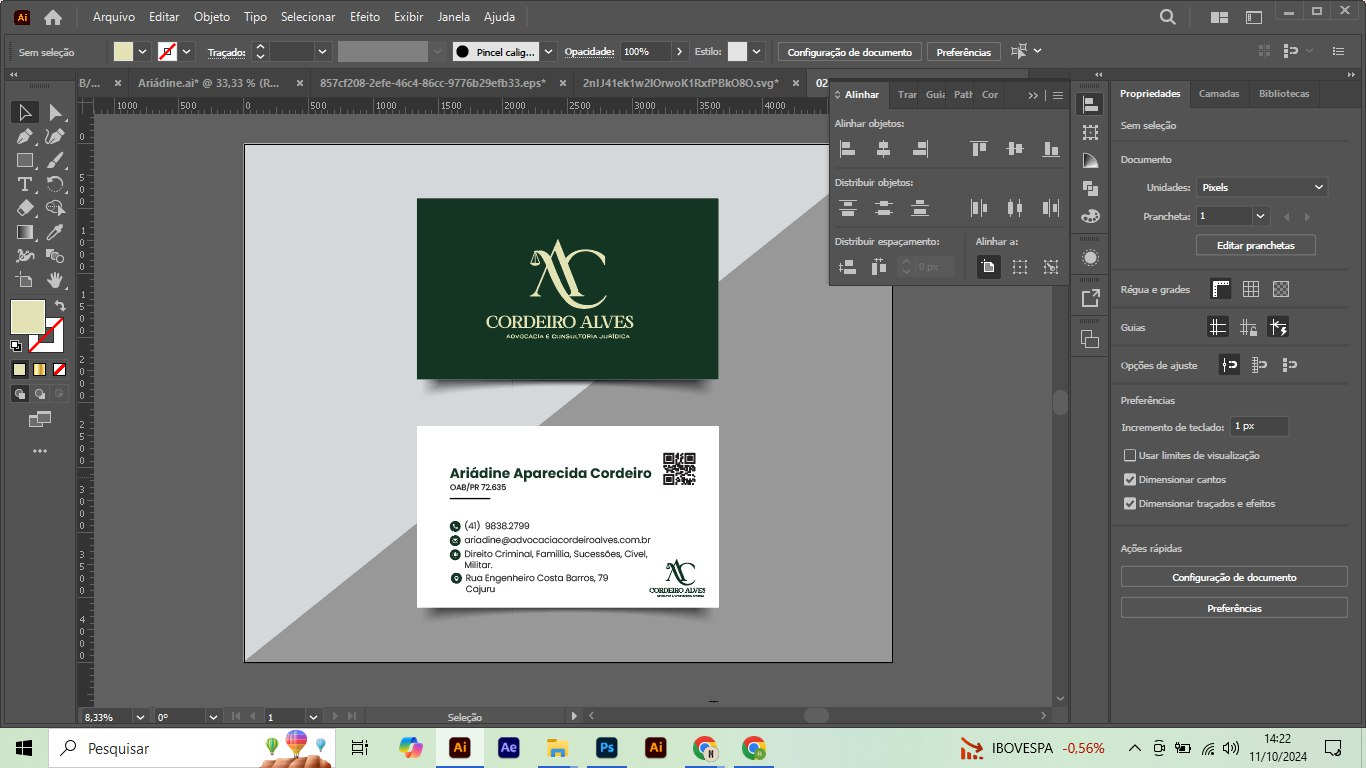
Task: Switch to the Bibliotecas tab
Action: point(1284,93)
